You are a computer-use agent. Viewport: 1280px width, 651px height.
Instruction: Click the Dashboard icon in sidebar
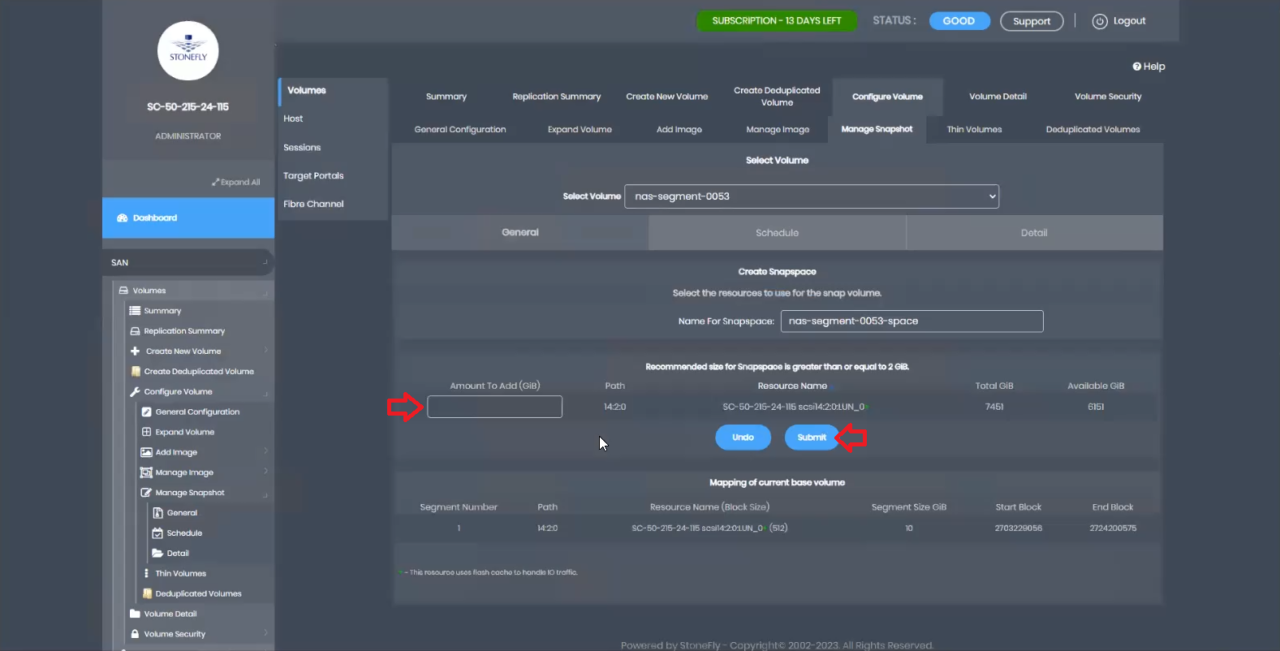click(120, 217)
